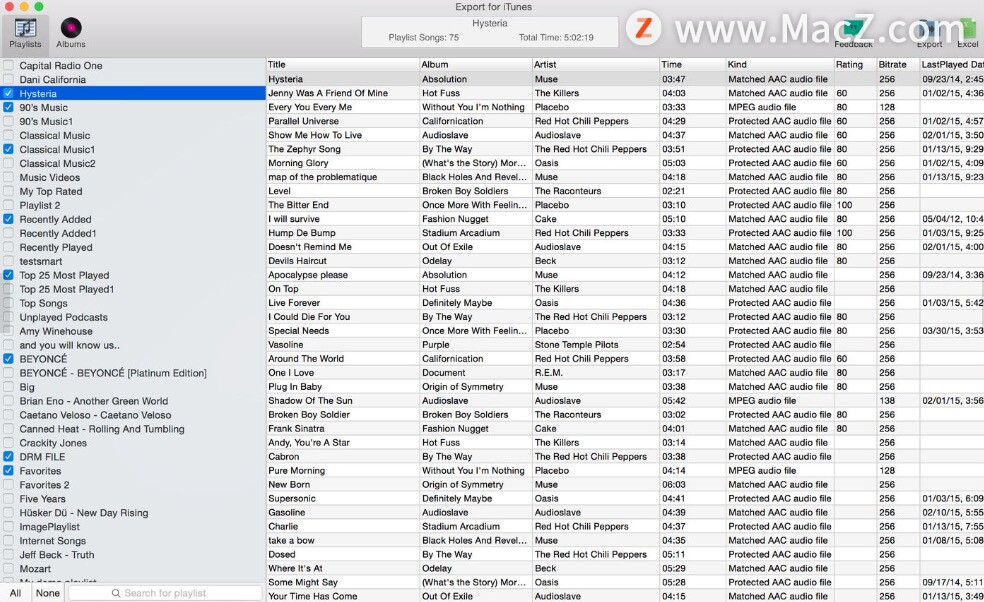The width and height of the screenshot is (984, 602).
Task: Select song The Zephyr Song
Action: [304, 149]
